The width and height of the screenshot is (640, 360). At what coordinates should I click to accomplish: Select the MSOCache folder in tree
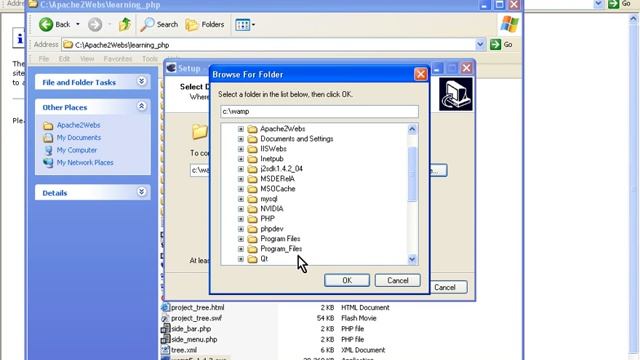(278, 189)
